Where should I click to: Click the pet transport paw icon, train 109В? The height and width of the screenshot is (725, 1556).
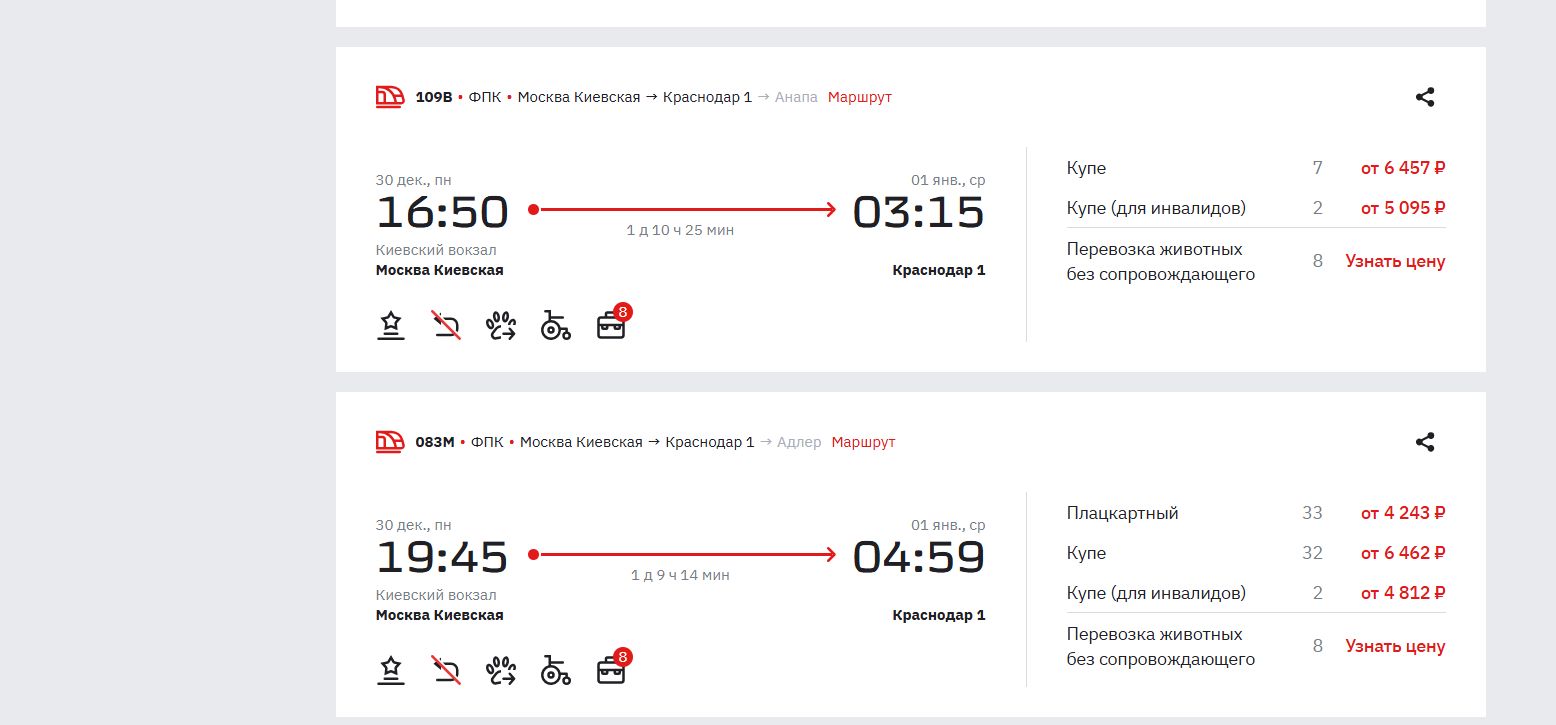pyautogui.click(x=501, y=326)
